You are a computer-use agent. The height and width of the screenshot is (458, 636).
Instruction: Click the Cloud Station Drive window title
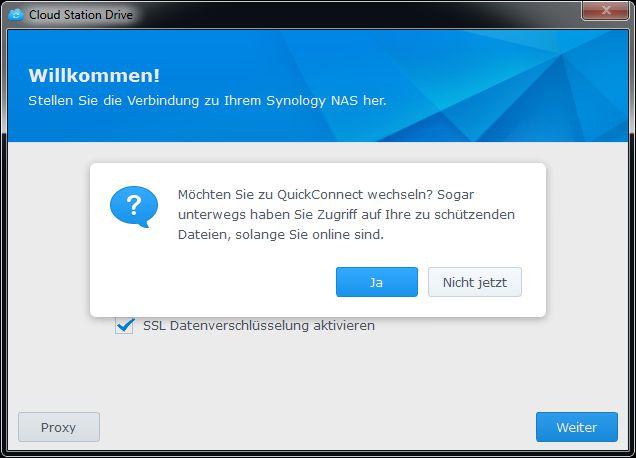81,15
